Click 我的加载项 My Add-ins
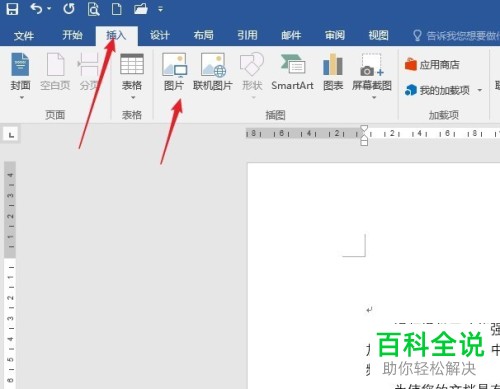Image resolution: width=500 pixels, height=389 pixels. point(437,90)
